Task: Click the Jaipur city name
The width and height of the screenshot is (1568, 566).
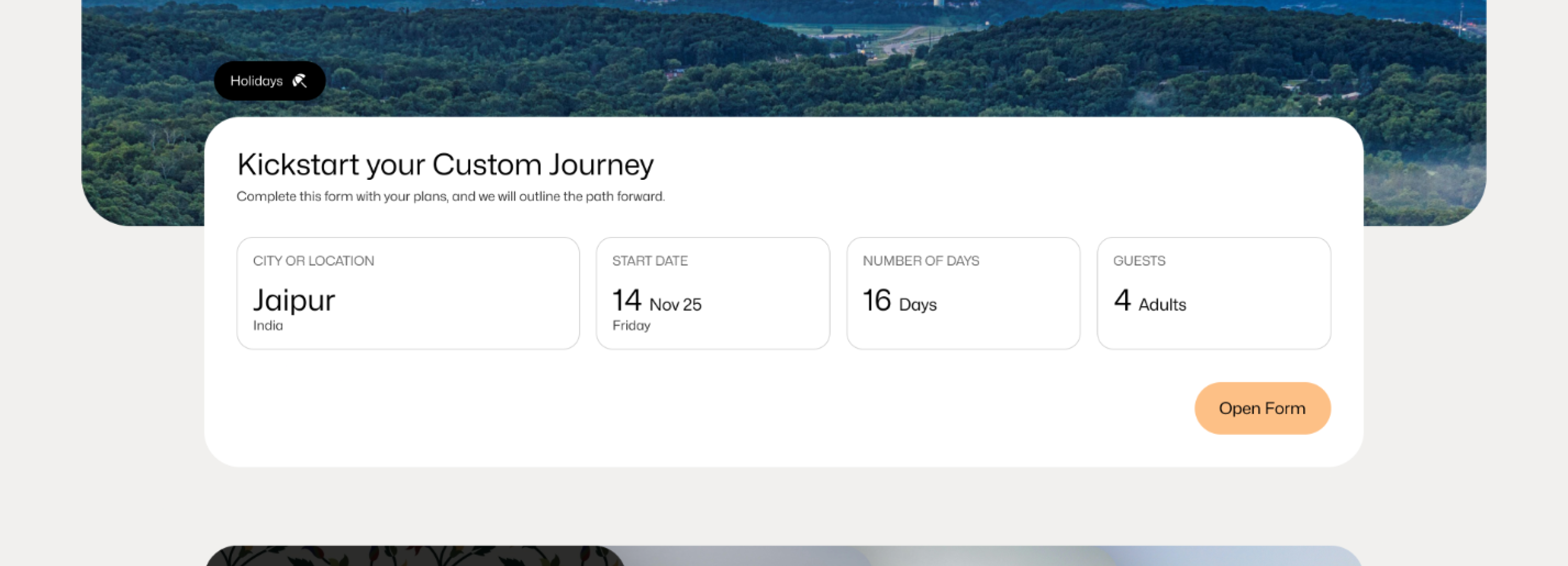Action: tap(294, 300)
